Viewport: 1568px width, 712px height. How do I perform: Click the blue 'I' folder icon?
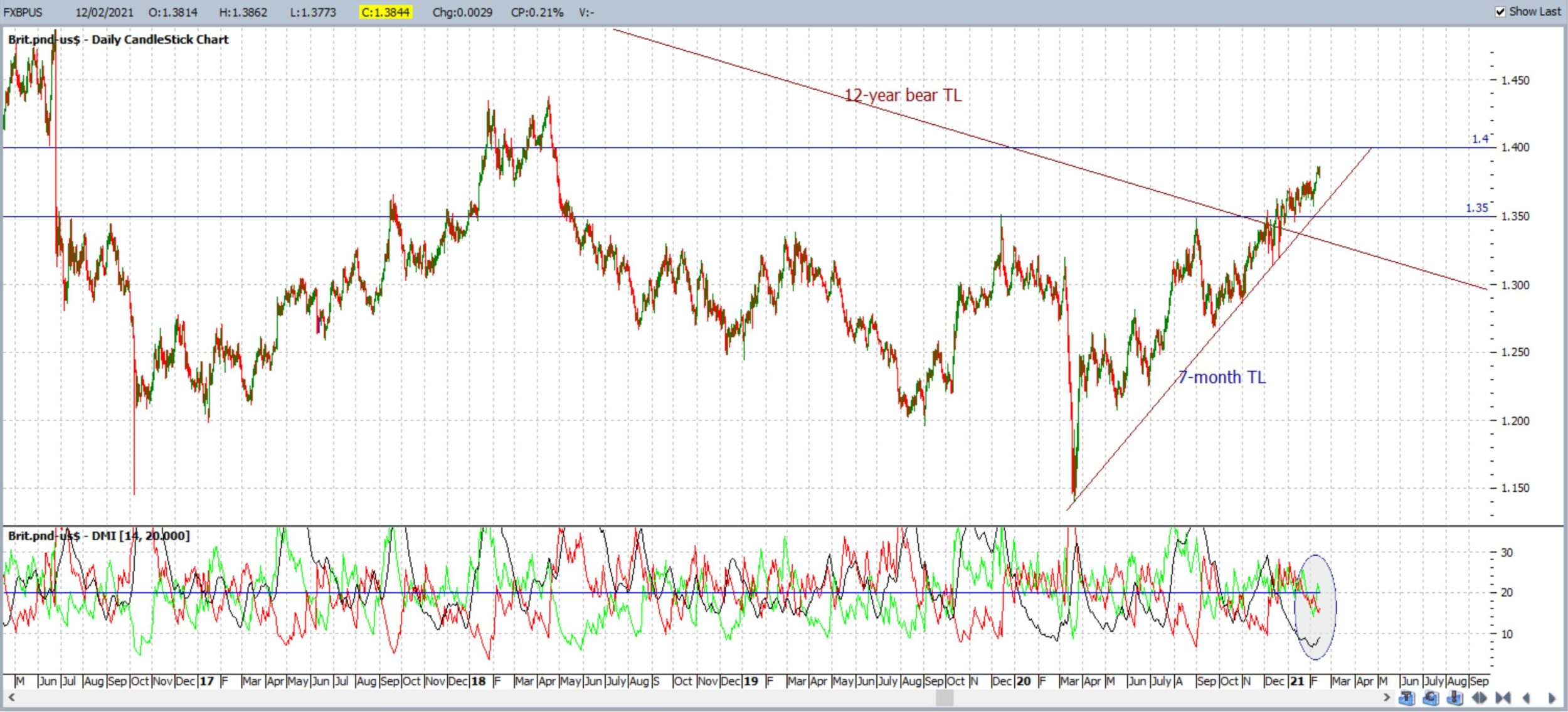[1454, 698]
